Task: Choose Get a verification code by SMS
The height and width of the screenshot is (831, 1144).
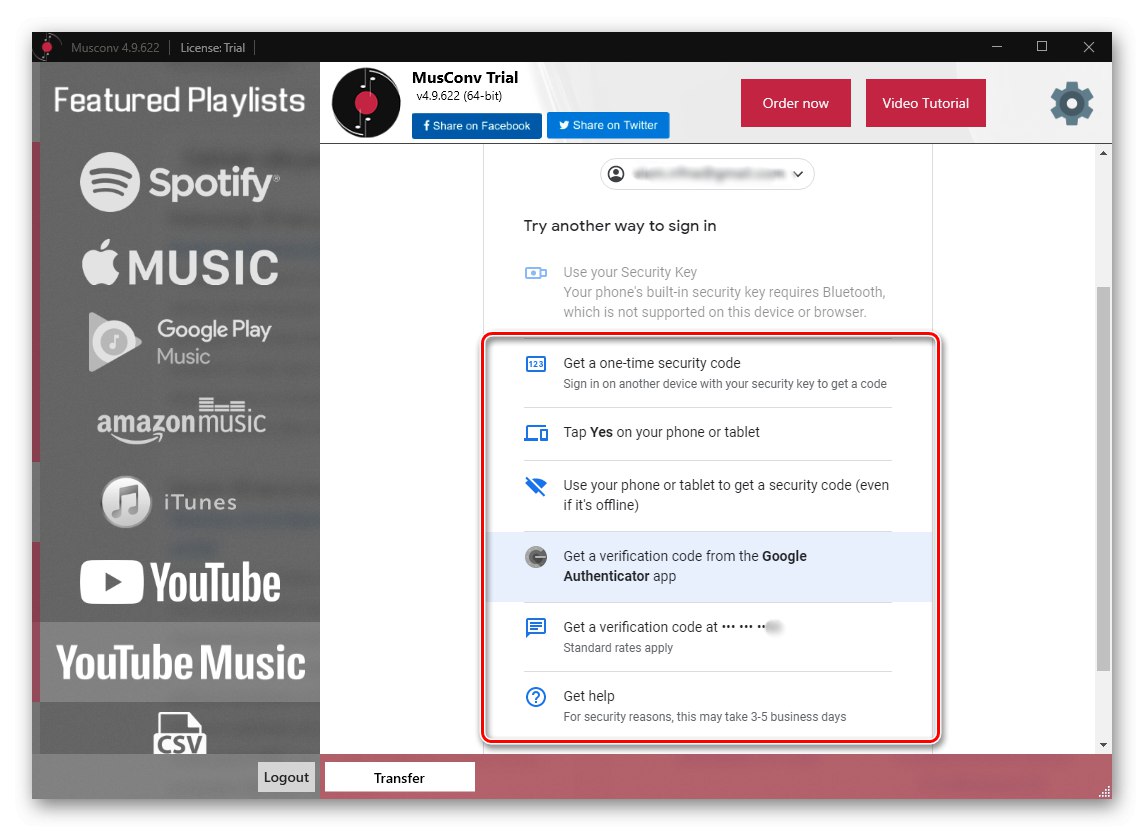Action: point(708,637)
